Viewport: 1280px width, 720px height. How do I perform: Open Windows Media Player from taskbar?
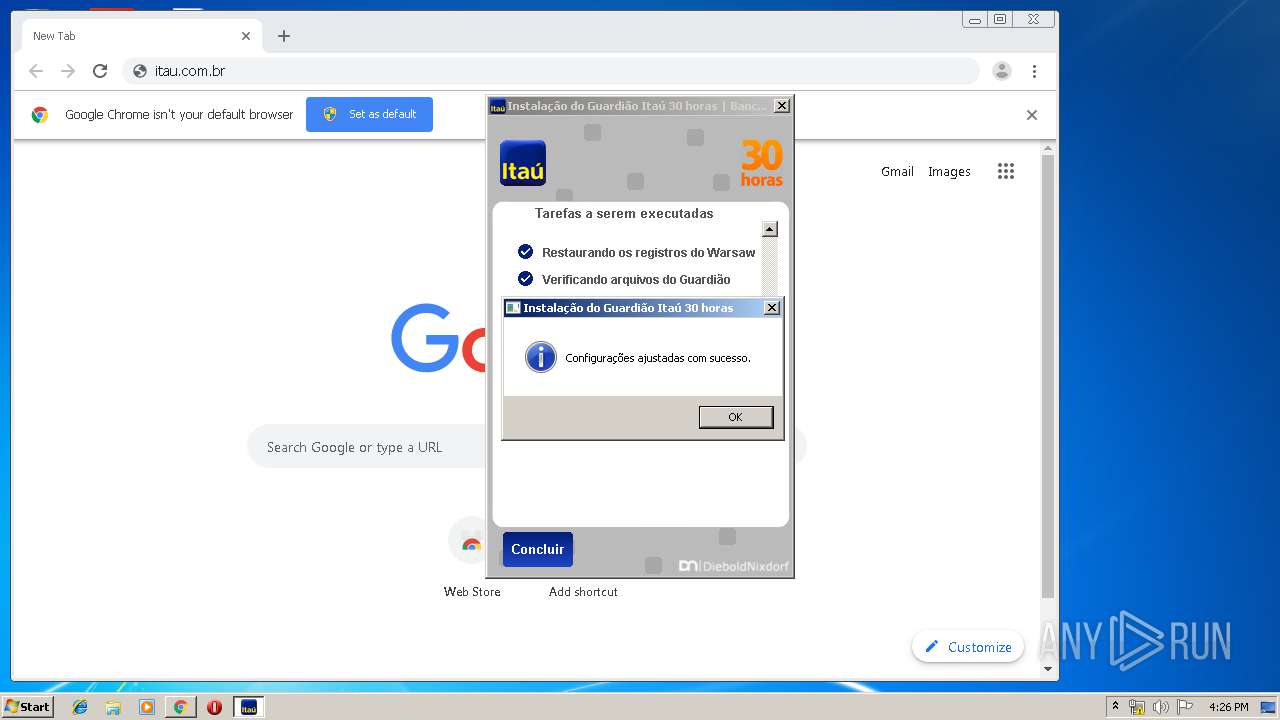point(147,707)
